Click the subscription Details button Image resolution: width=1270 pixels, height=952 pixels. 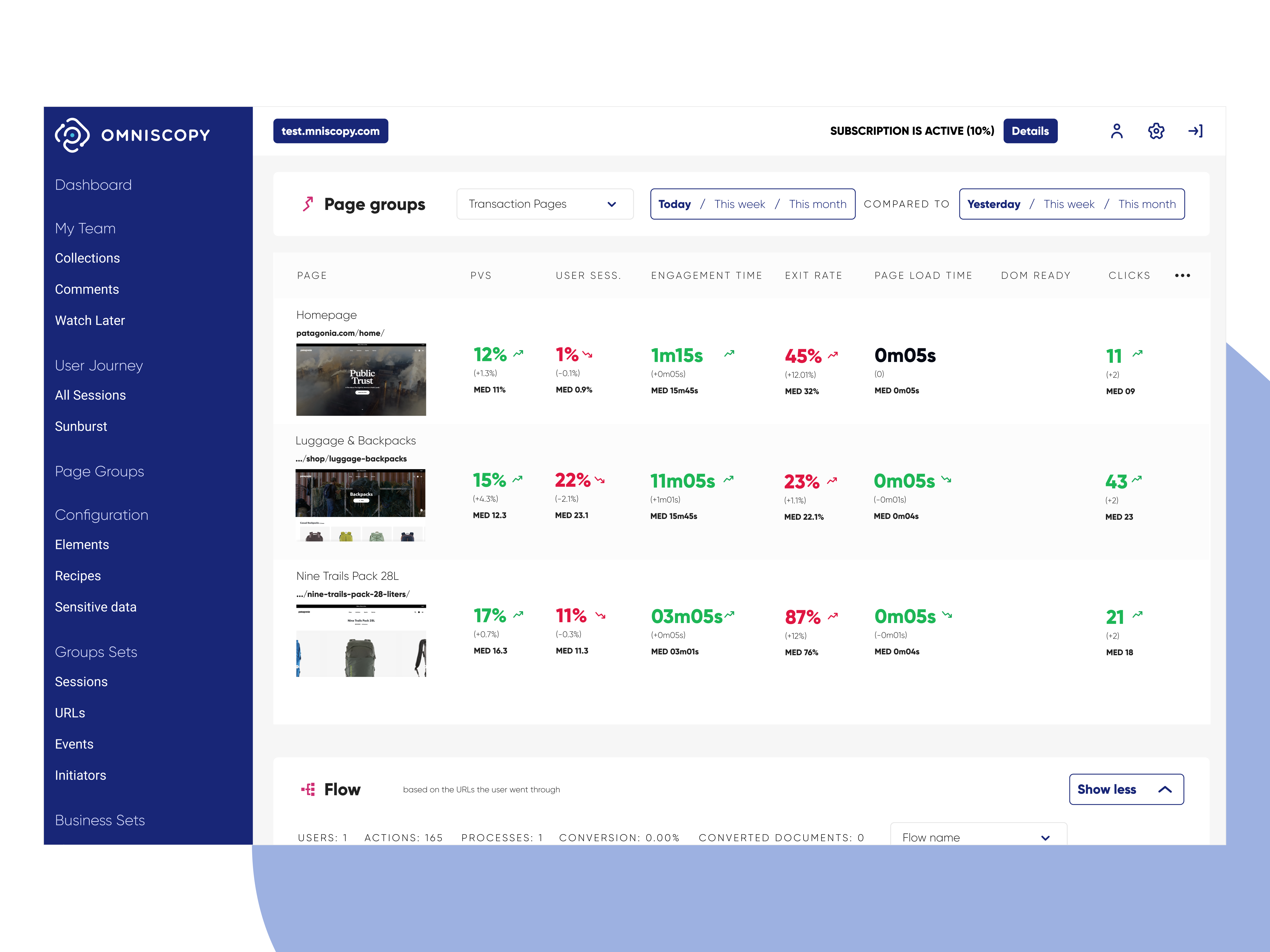pyautogui.click(x=1030, y=131)
